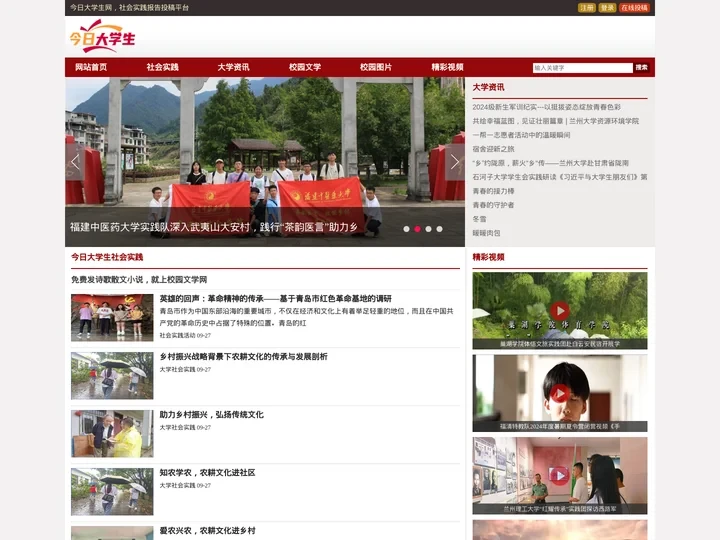Open the 石河子大学学生会实践研读 link
720x540 pixels.
(560, 177)
